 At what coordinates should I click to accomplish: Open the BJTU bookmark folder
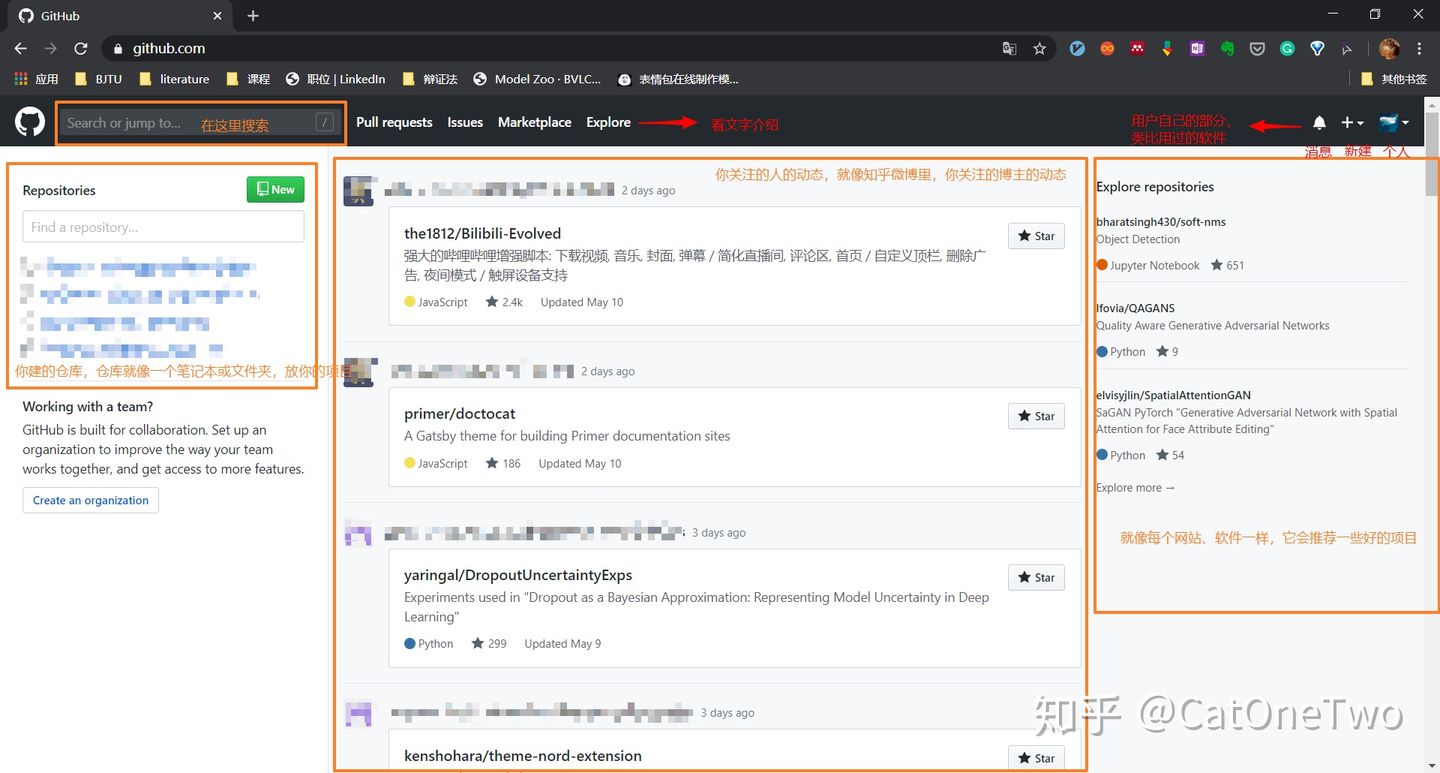98,79
